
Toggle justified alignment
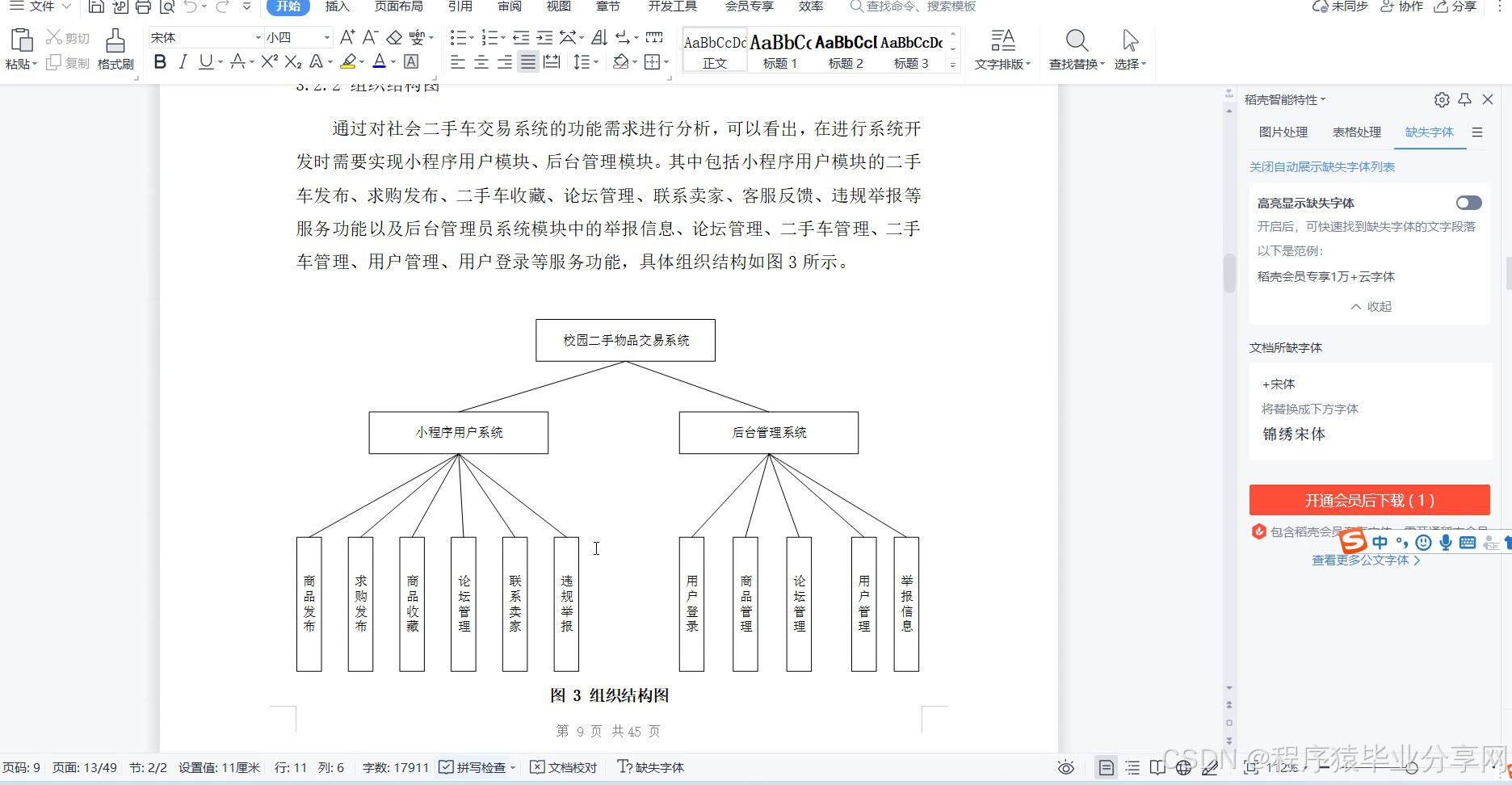point(528,61)
